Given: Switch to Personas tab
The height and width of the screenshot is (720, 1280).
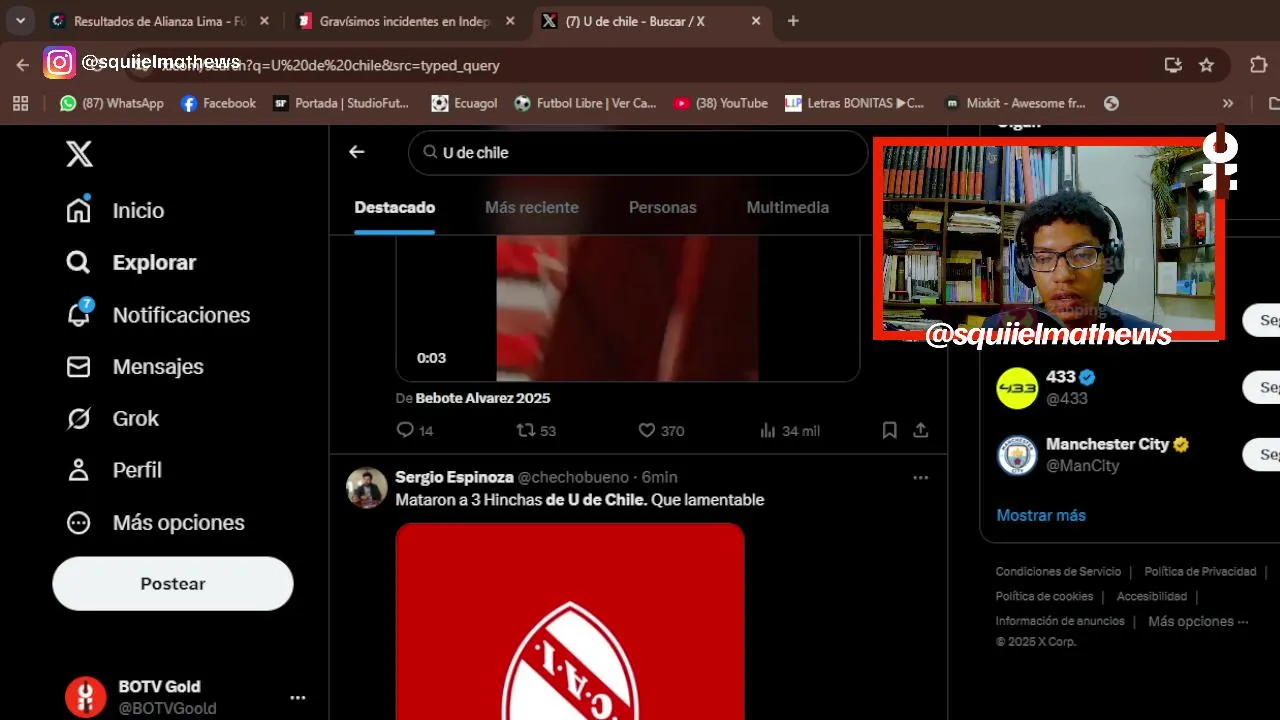Looking at the screenshot, I should tap(662, 207).
